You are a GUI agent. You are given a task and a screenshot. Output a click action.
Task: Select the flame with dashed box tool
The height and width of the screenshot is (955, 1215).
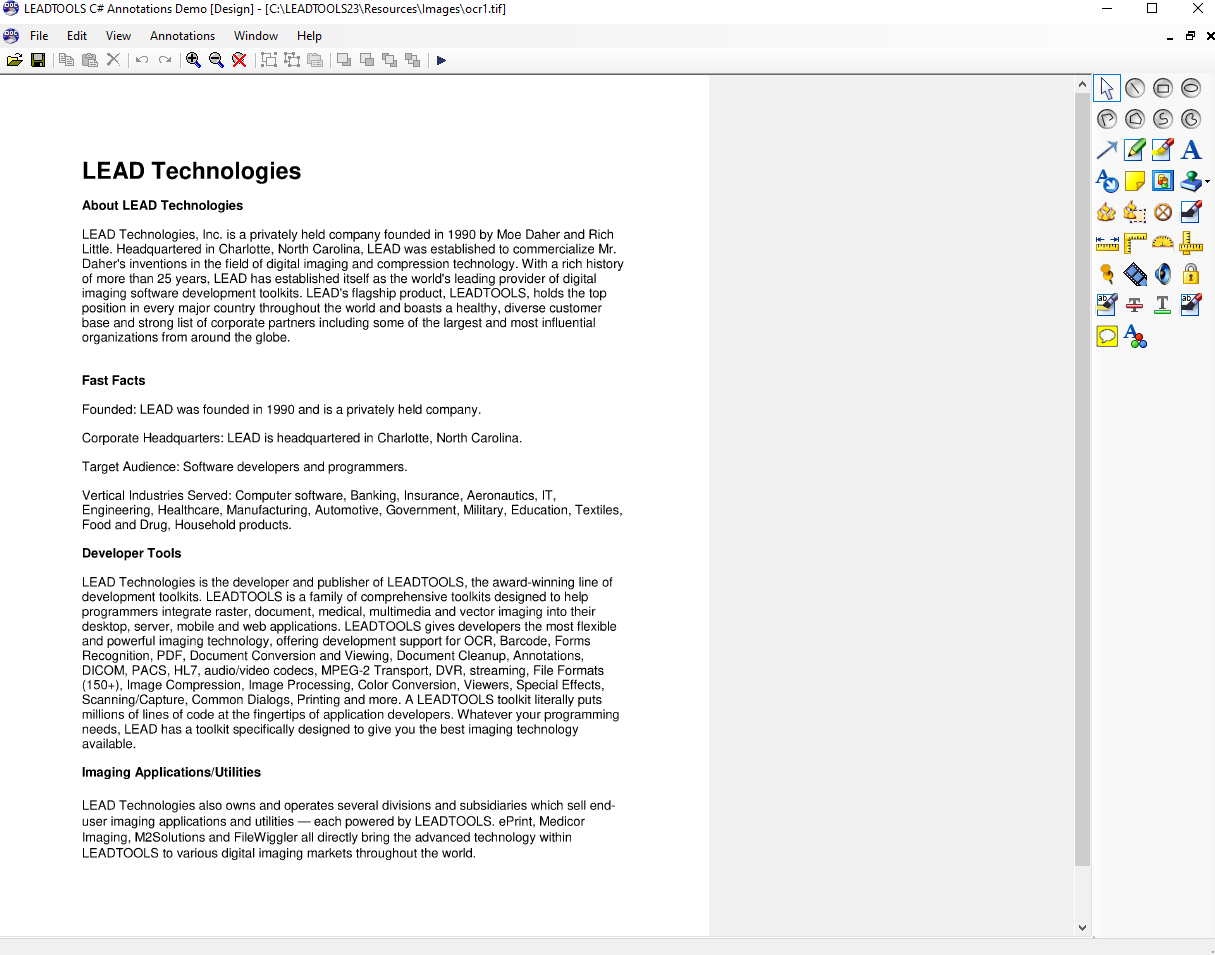(x=1135, y=212)
